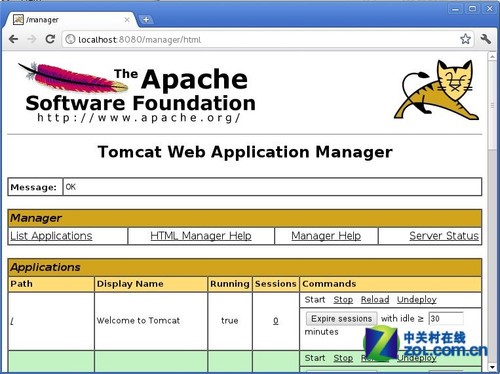The height and width of the screenshot is (374, 500).
Task: Reload the page with the refresh icon
Action: [x=50, y=39]
